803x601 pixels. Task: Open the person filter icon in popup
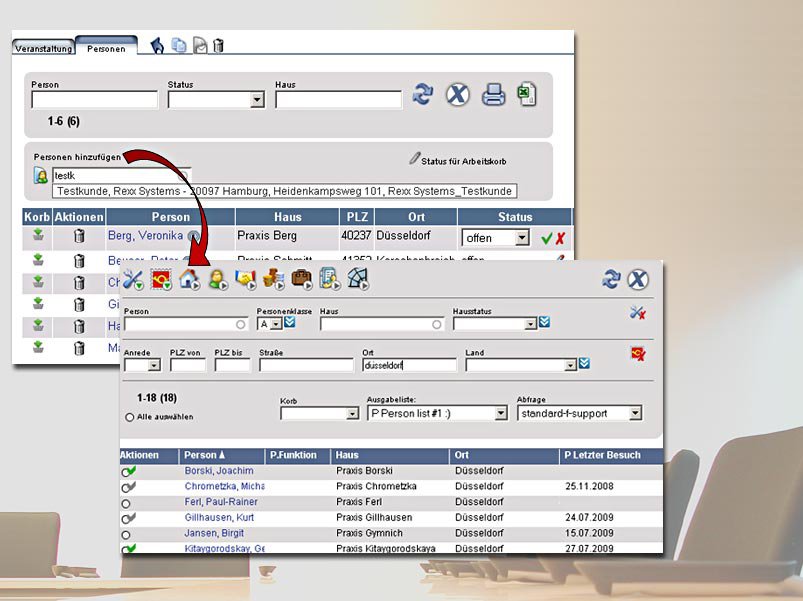click(218, 280)
